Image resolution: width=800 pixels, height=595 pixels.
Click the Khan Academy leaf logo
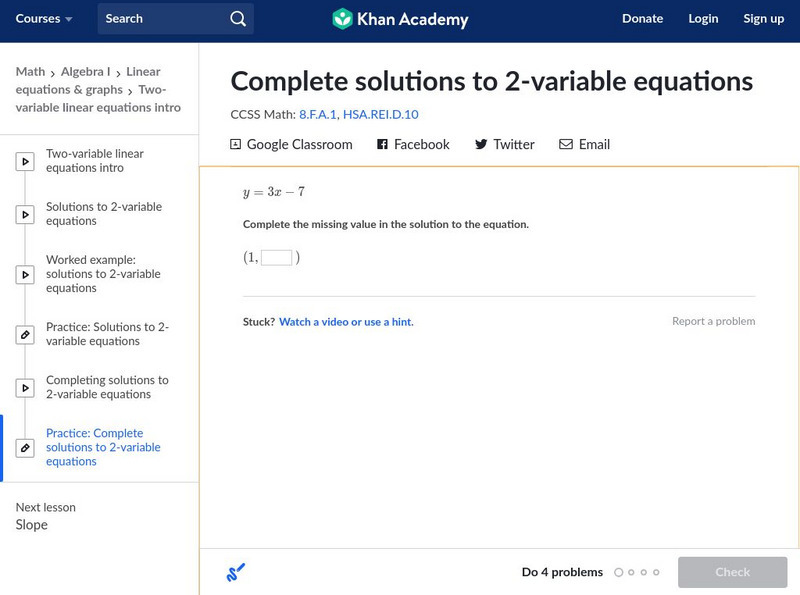(x=345, y=19)
